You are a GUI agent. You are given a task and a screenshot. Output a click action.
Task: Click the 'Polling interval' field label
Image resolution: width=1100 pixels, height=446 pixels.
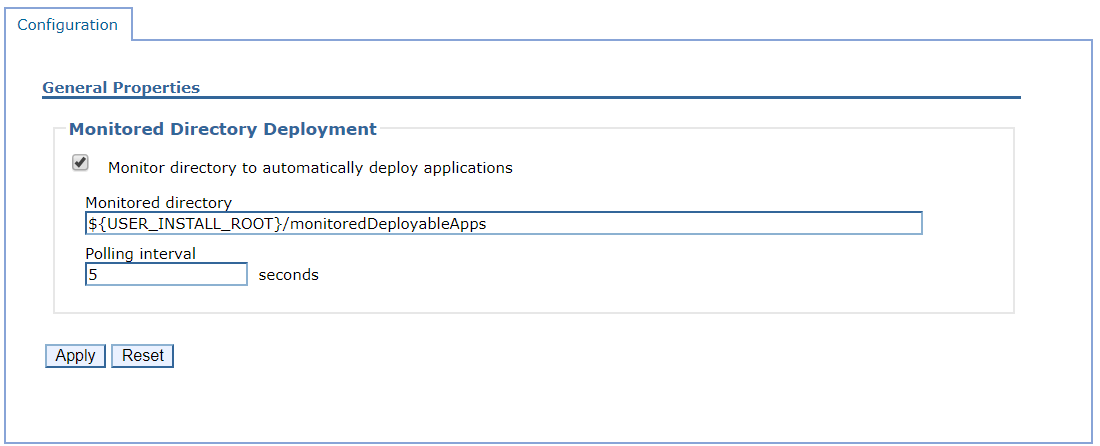click(138, 253)
